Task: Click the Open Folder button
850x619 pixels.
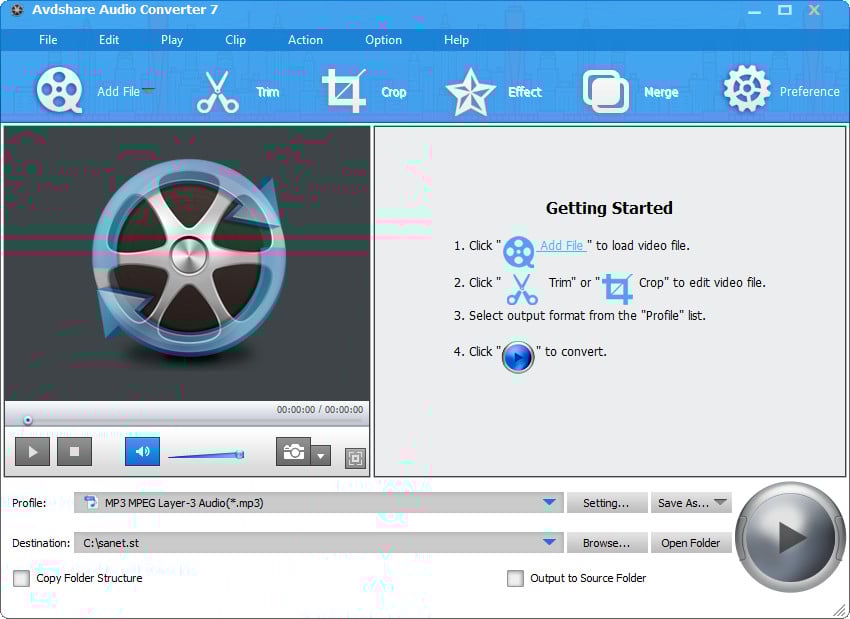Action: click(x=691, y=542)
